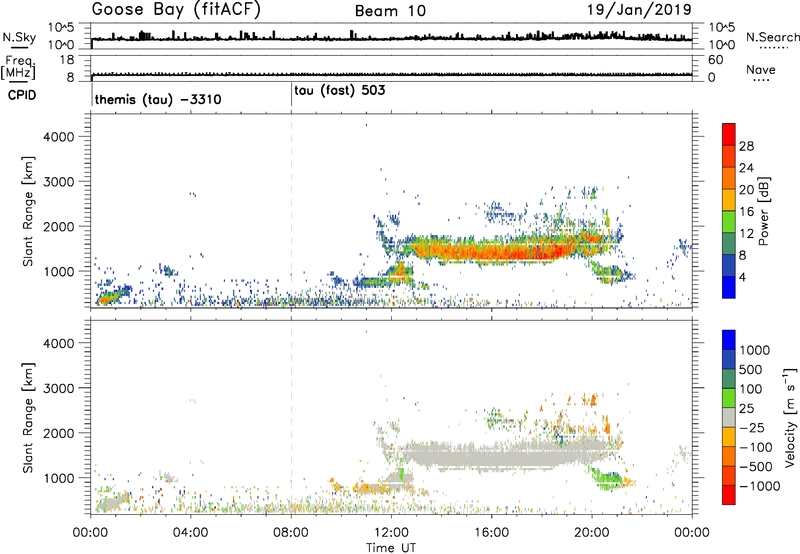Pick the light green 25-100 Velocity colorbar segment
Screen dimensions: 800x554
729,398
